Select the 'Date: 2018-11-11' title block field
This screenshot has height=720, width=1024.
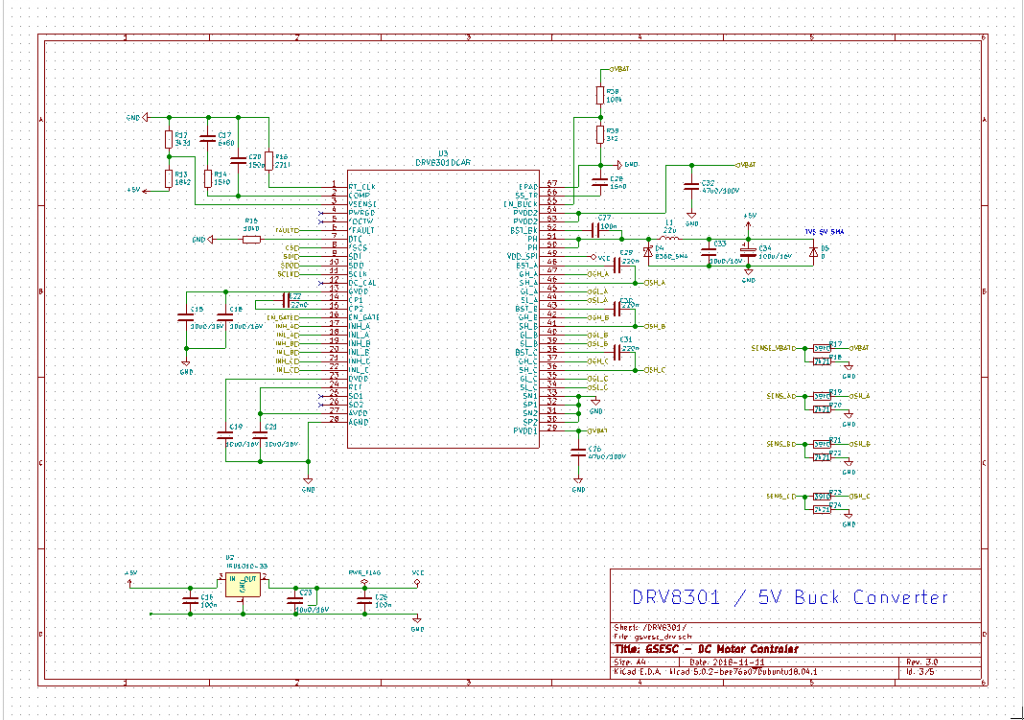pyautogui.click(x=727, y=662)
